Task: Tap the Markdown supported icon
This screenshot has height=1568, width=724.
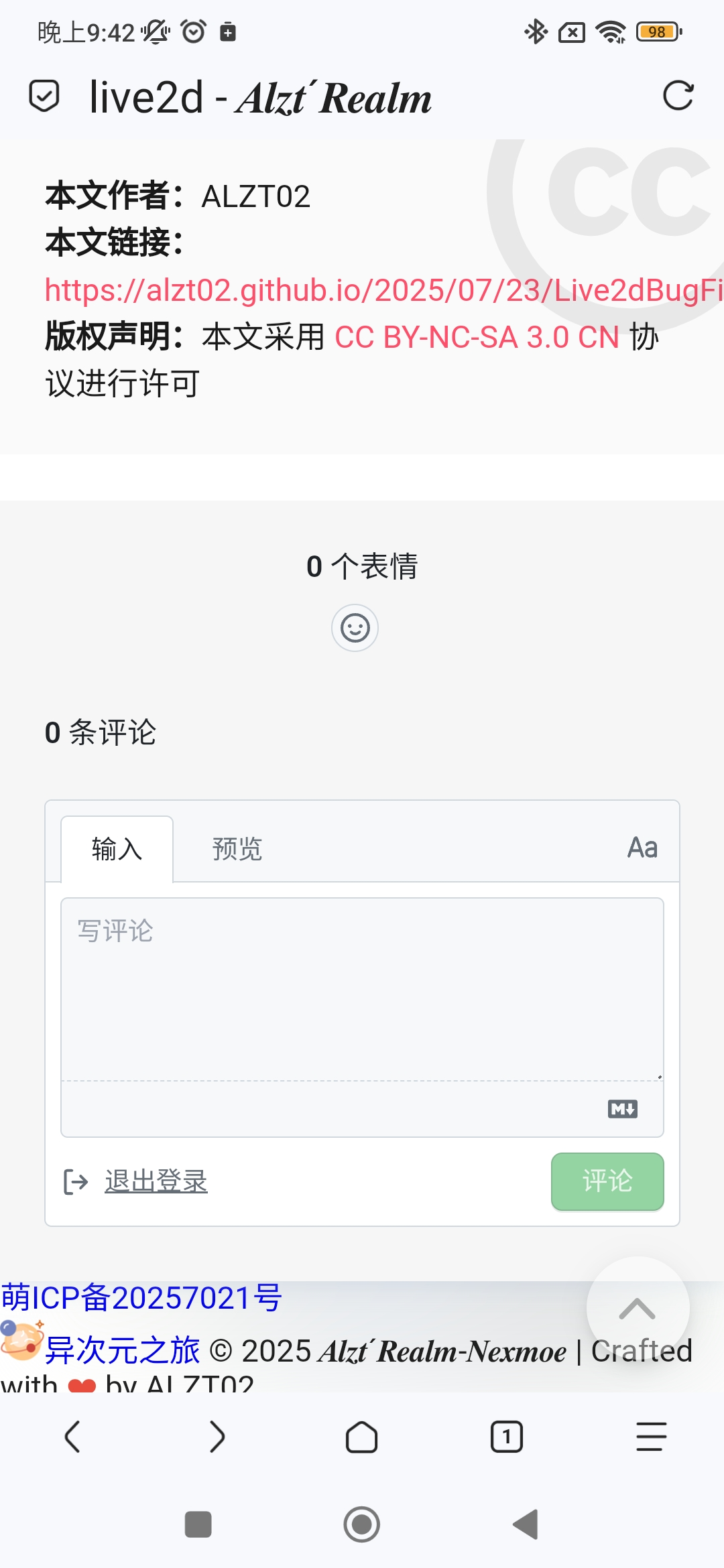Action: (x=623, y=1109)
